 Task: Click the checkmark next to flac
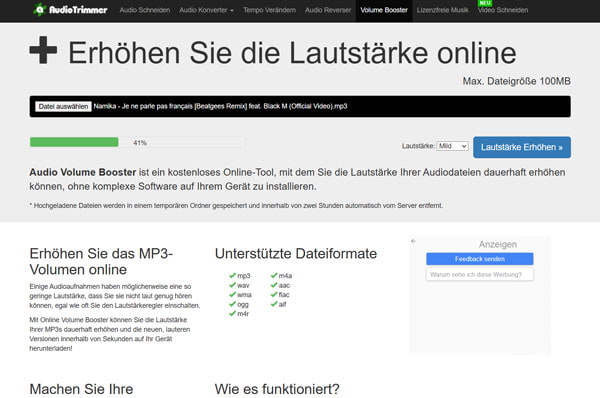(x=274, y=294)
